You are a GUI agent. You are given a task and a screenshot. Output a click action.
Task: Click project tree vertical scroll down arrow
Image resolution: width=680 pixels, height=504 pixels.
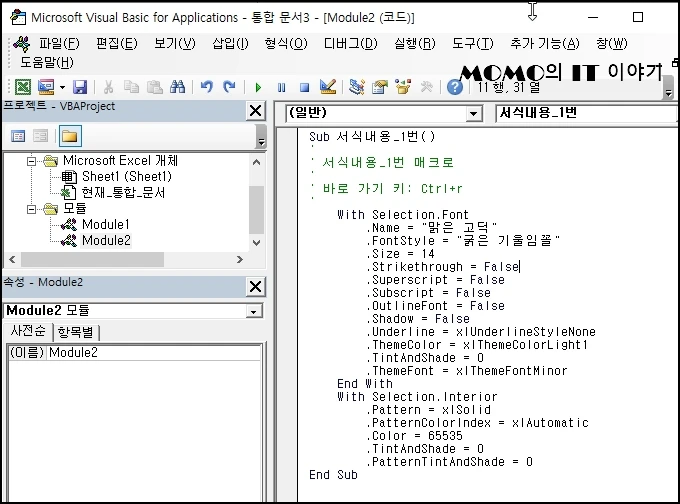click(x=256, y=242)
